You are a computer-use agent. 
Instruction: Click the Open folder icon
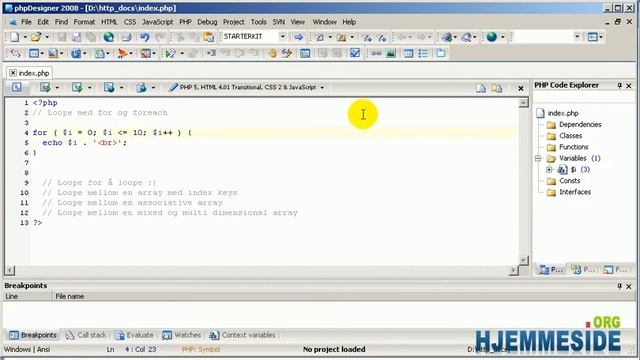[x=36, y=37]
